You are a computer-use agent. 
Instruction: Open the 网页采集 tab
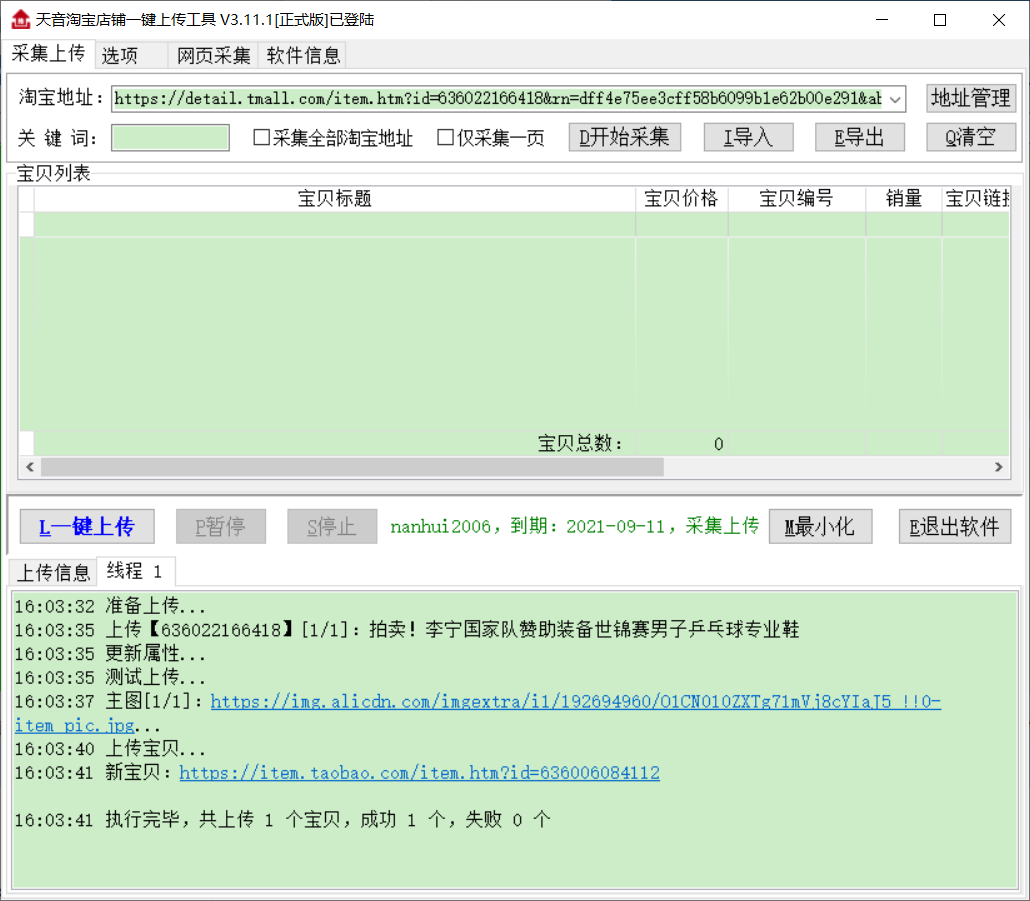214,56
